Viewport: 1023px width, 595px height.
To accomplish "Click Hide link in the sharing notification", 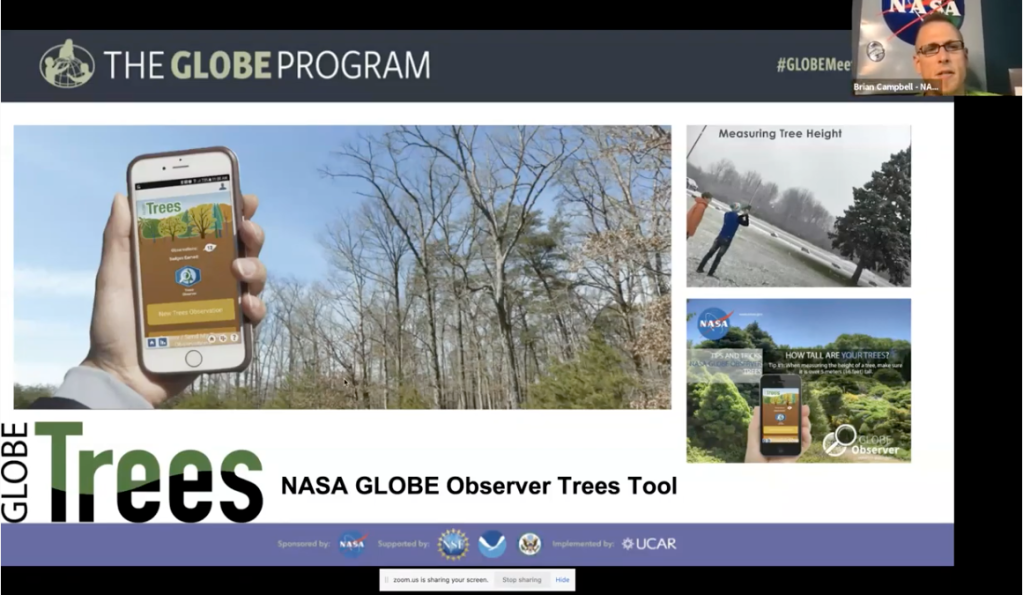I will tap(562, 580).
